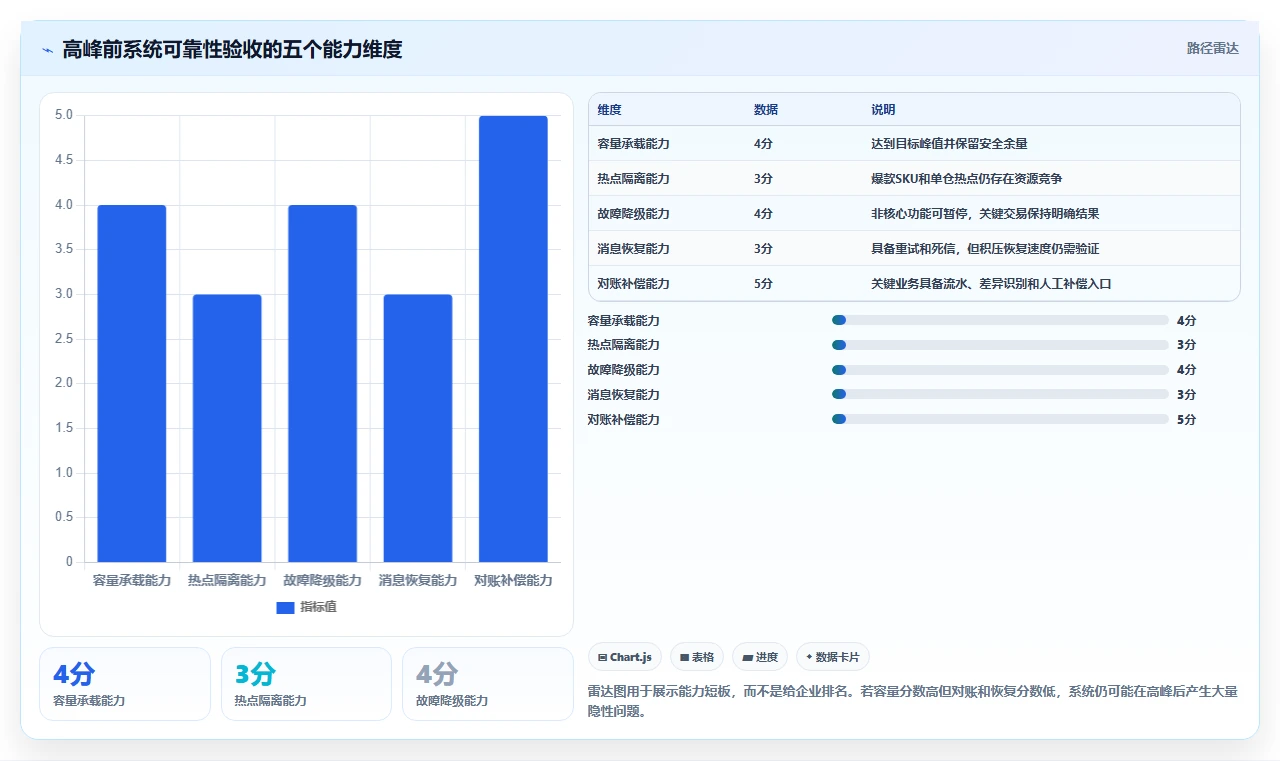Click the x-axis label 消息恢复能力 under the chart
1280x761 pixels.
coord(418,580)
